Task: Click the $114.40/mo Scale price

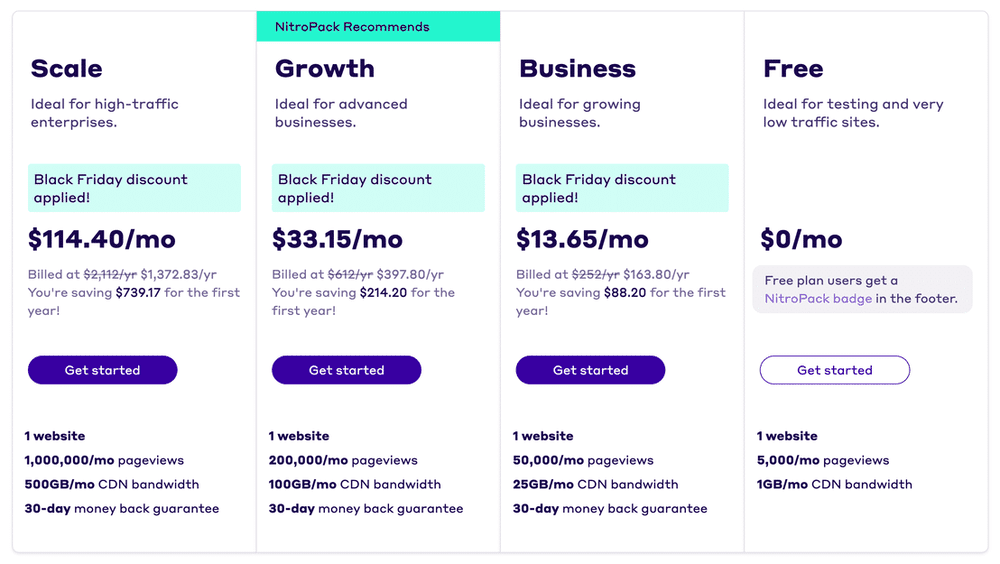Action: click(x=102, y=239)
